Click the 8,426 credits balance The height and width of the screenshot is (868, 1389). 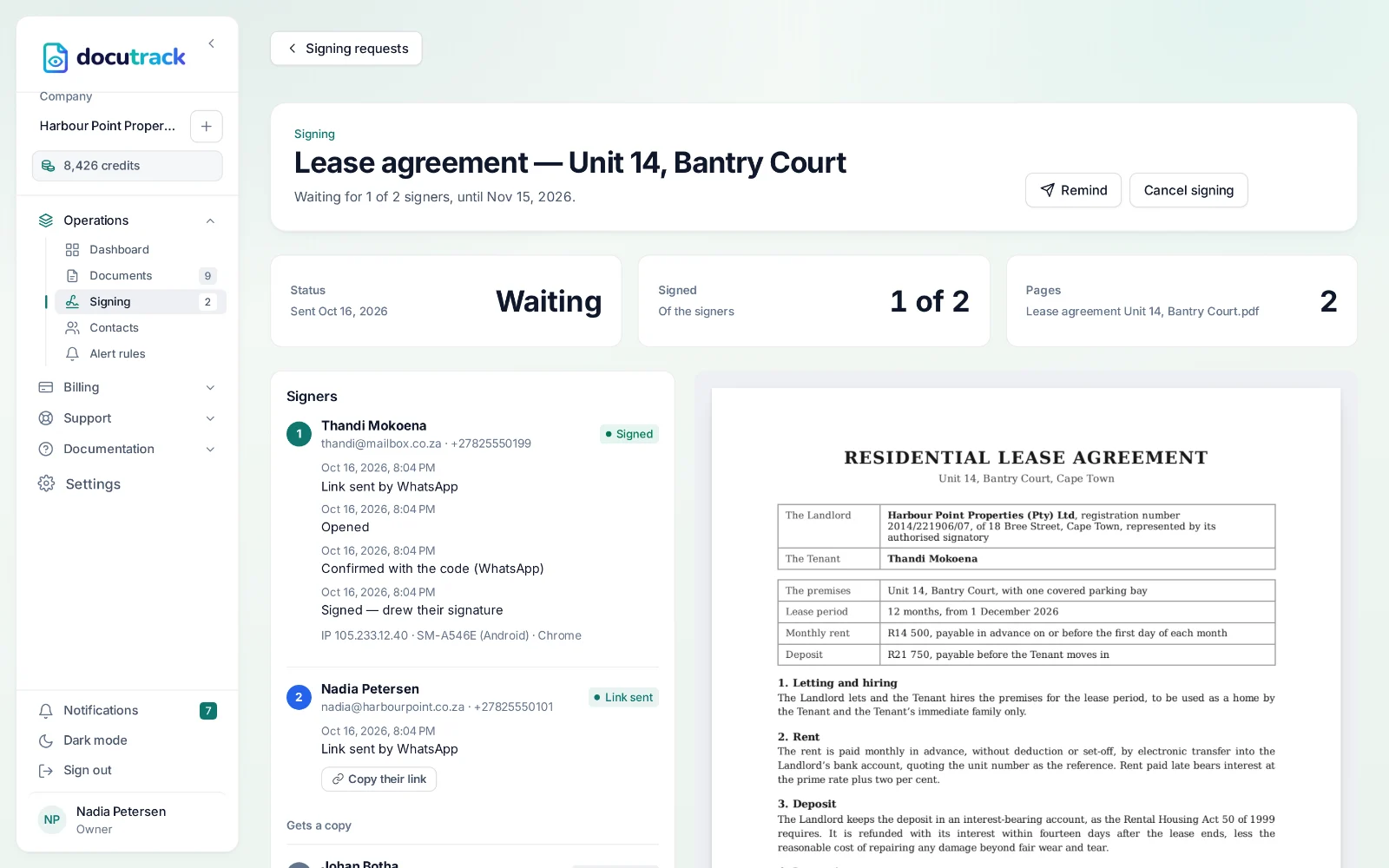128,166
